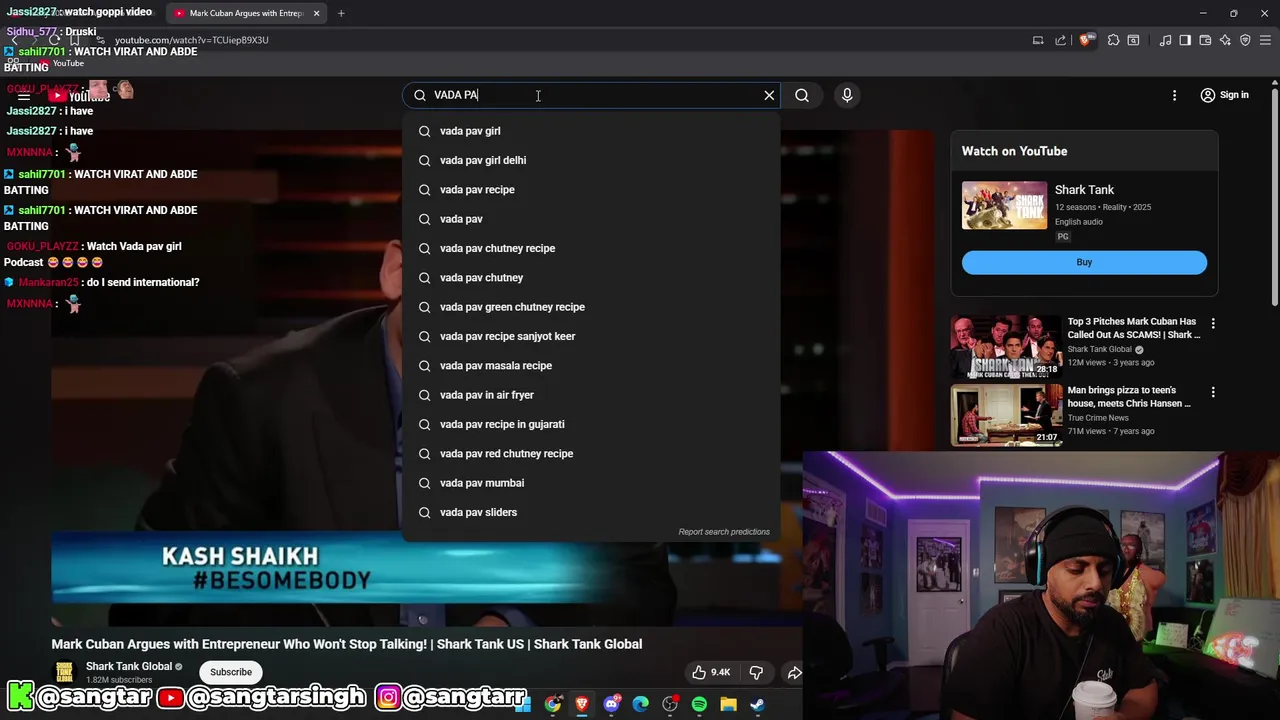Open the browser hamburger menu

[x=1265, y=40]
